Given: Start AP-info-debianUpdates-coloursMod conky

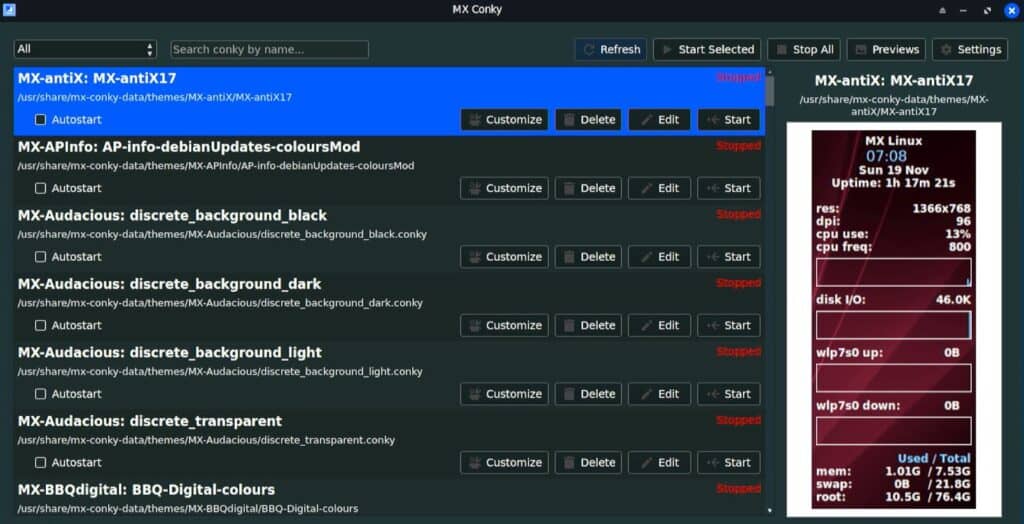Looking at the screenshot, I should click(x=729, y=188).
